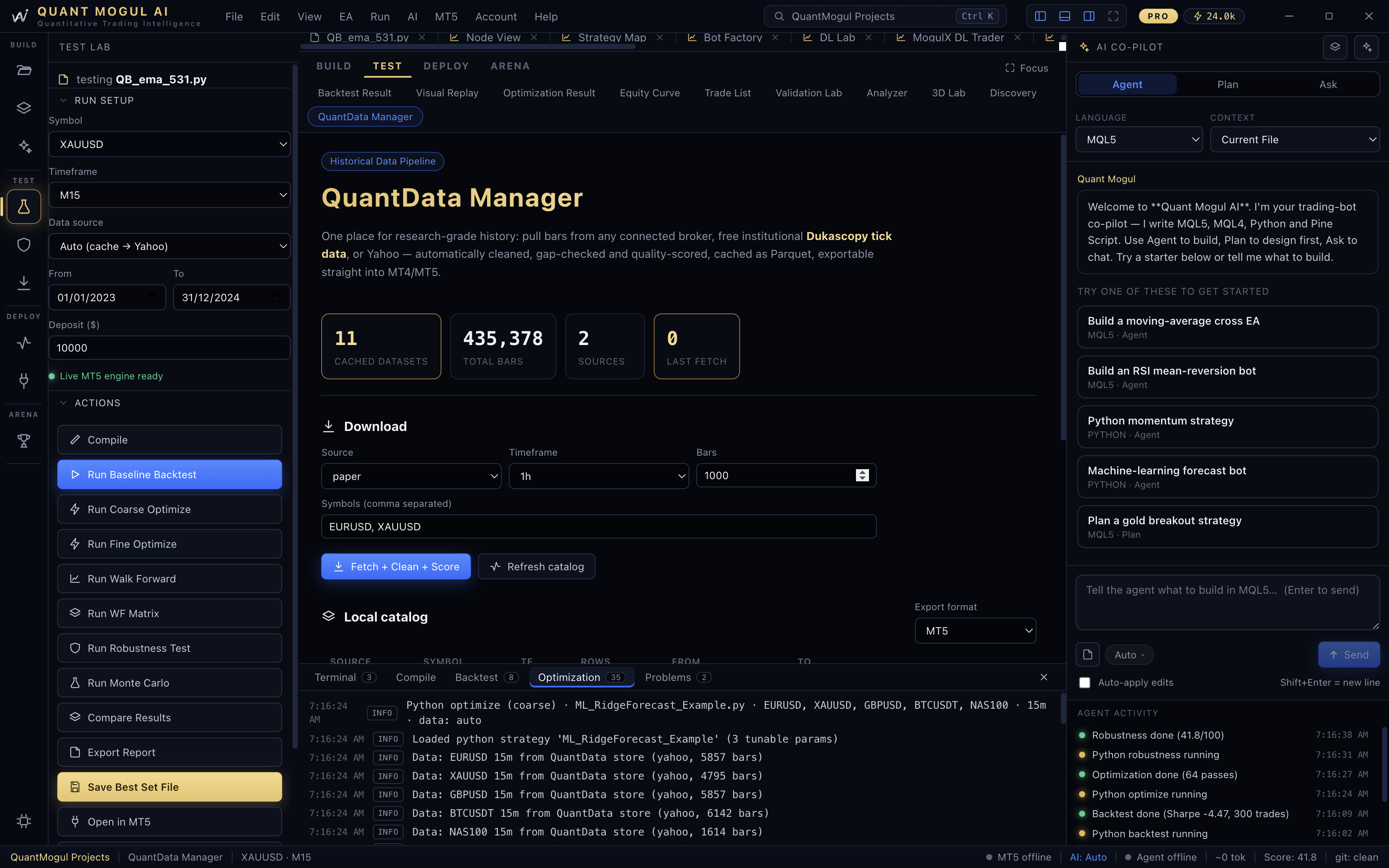
Task: Click the Deposit amount field
Action: [x=169, y=348]
